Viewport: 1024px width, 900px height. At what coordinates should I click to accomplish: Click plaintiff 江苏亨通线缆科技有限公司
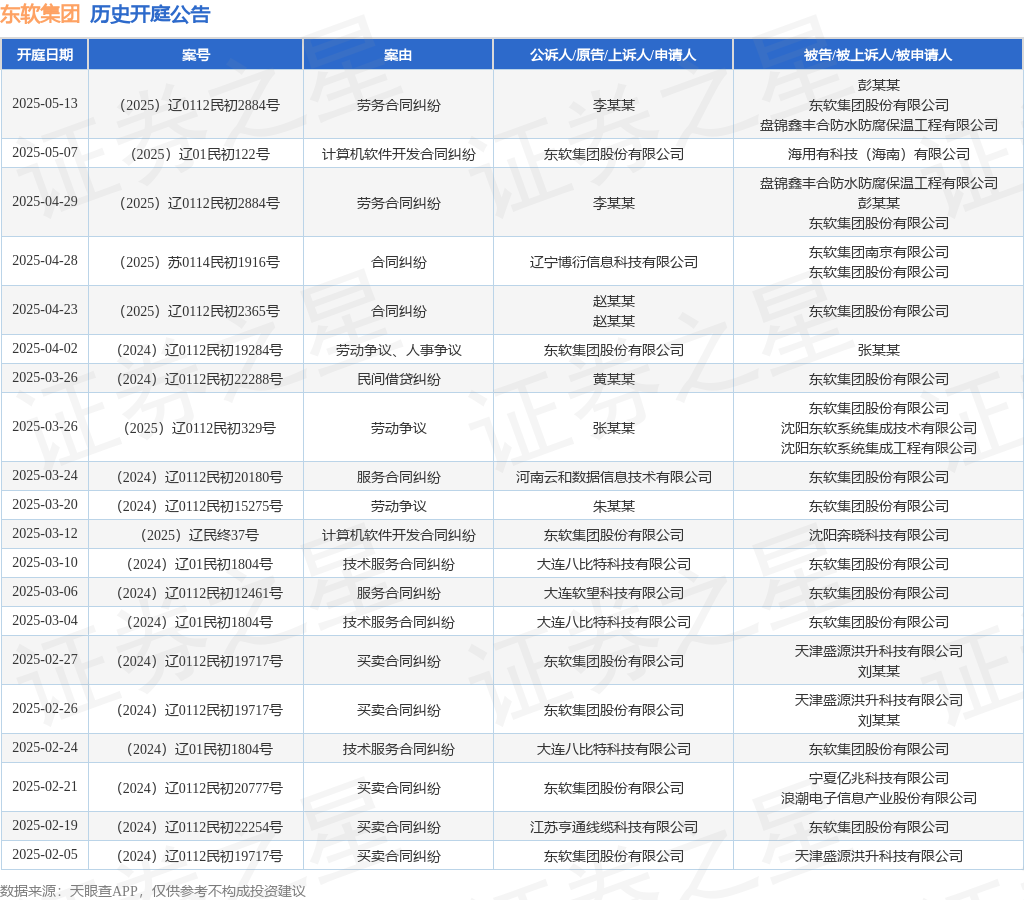(613, 827)
